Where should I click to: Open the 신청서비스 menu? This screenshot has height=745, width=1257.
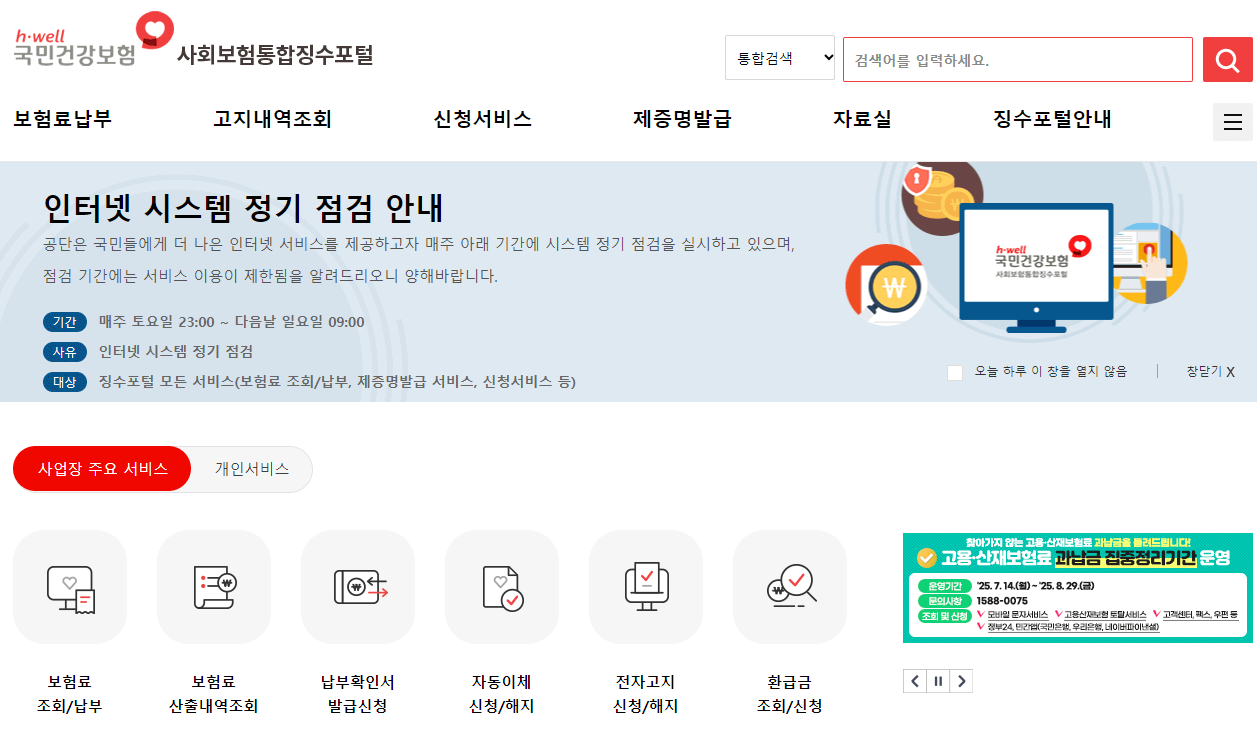coord(481,118)
